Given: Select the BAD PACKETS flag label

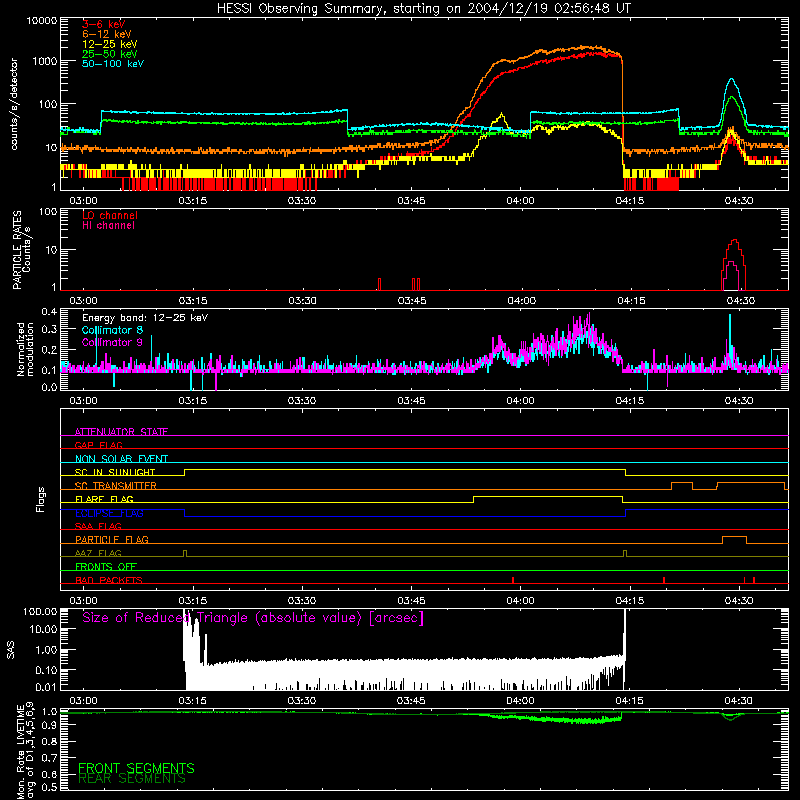Looking at the screenshot, I should [x=109, y=580].
